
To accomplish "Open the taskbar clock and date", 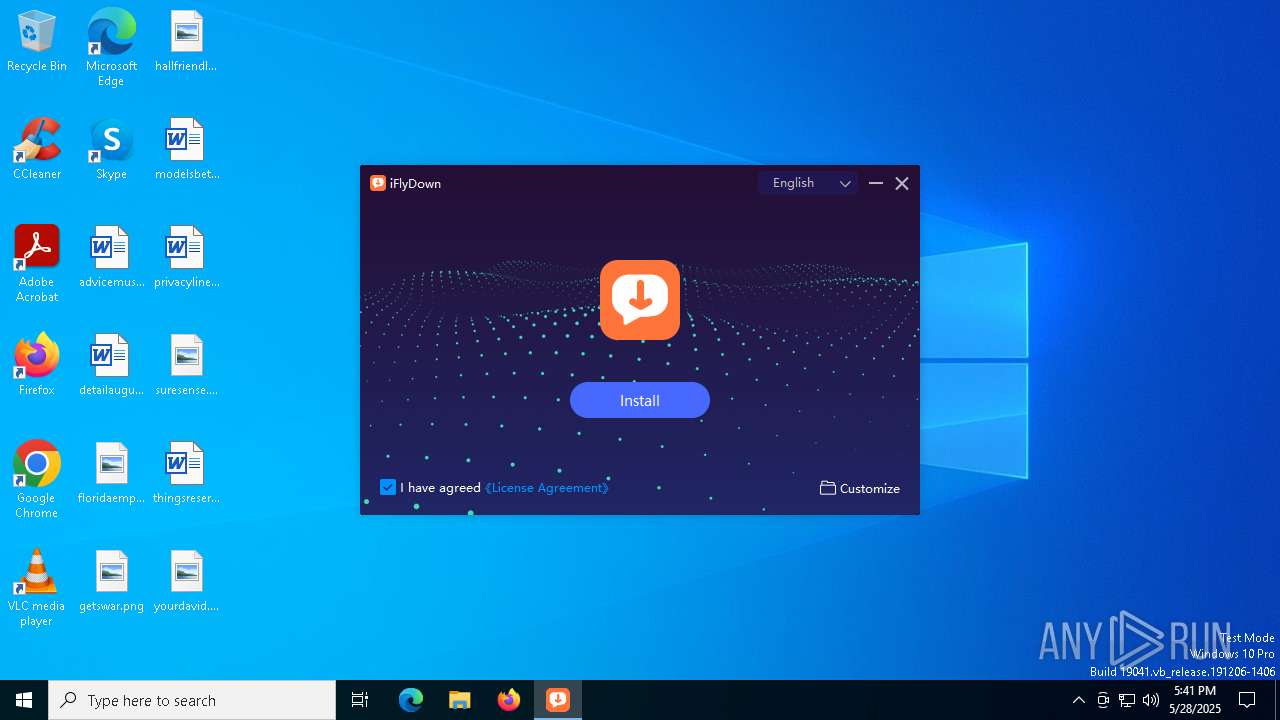I will (1195, 700).
